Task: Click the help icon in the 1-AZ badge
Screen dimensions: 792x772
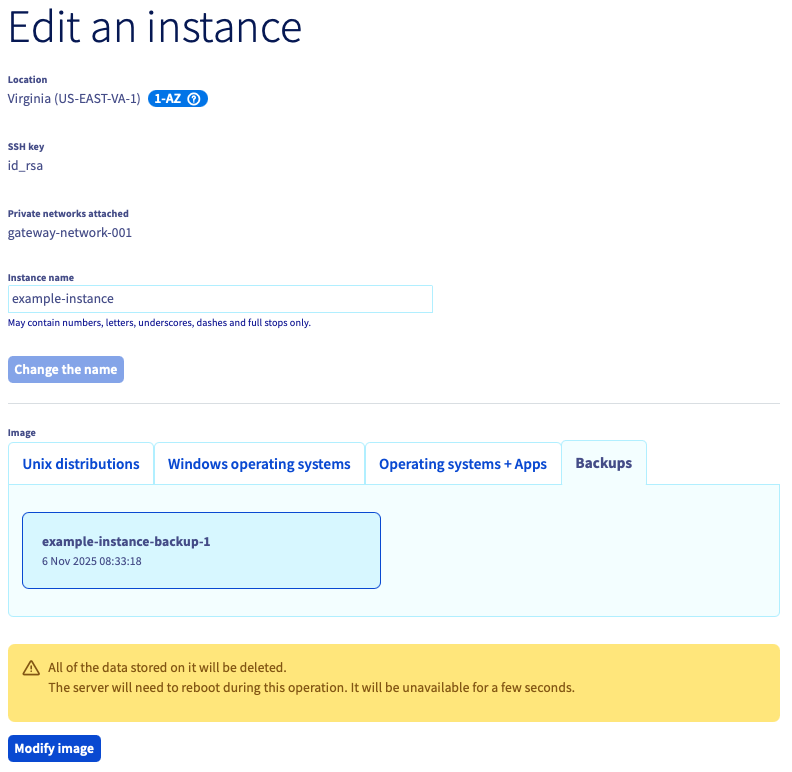Action: point(194,99)
